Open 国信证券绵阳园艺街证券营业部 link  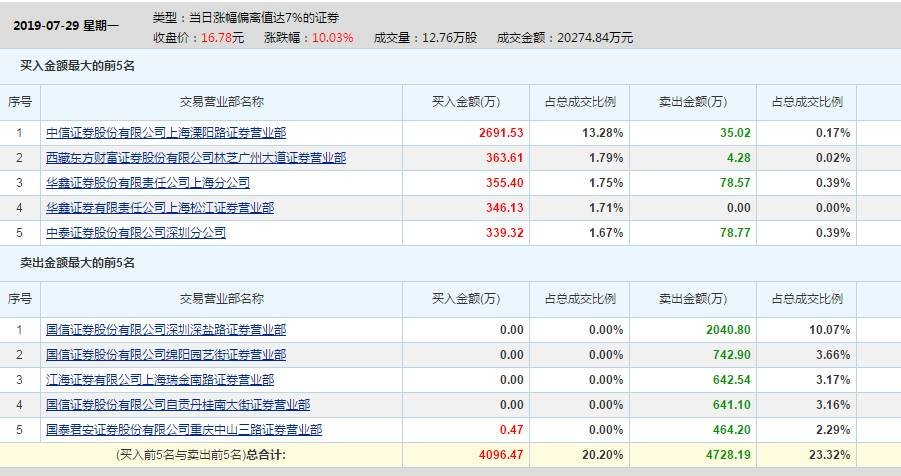(166, 355)
